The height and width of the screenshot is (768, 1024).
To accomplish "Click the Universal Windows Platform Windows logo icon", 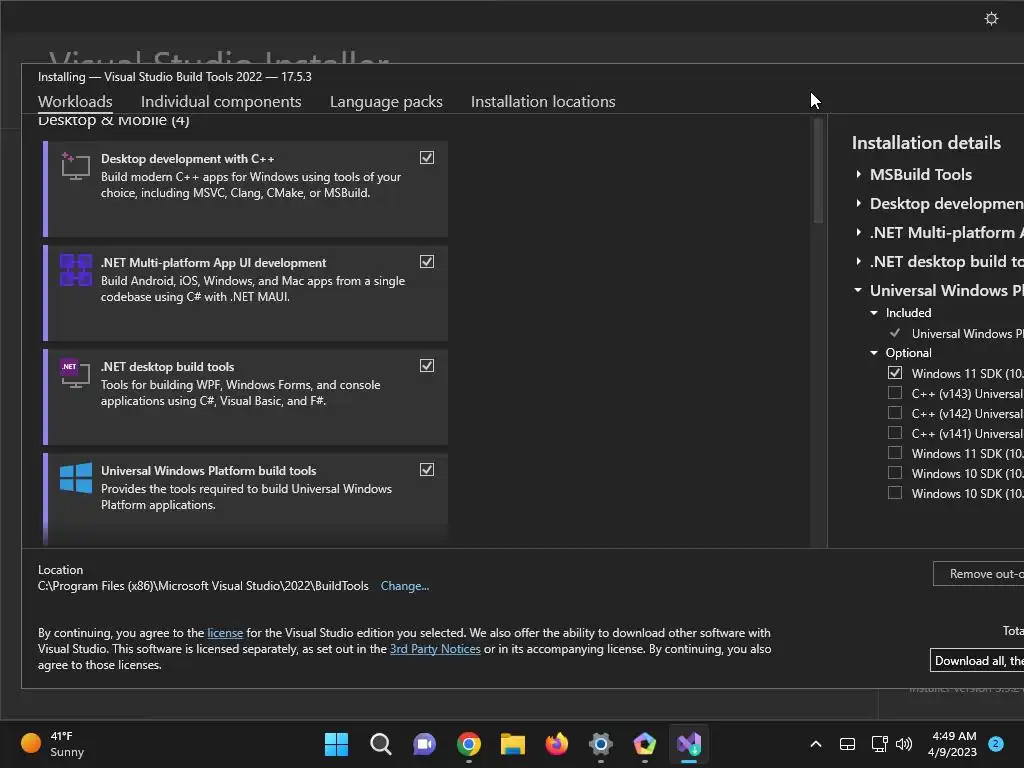I will (76, 478).
